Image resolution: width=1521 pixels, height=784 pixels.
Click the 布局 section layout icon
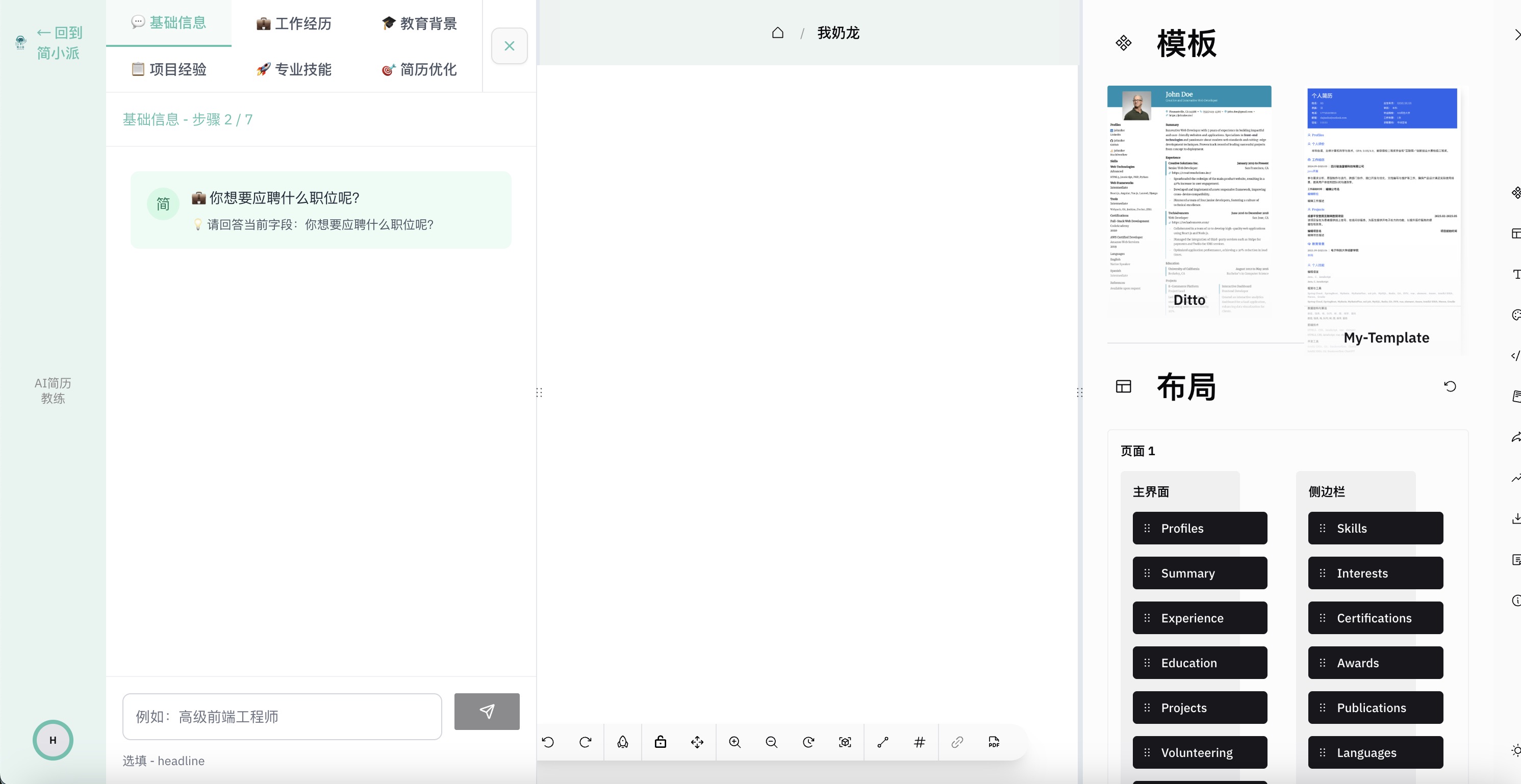1123,386
